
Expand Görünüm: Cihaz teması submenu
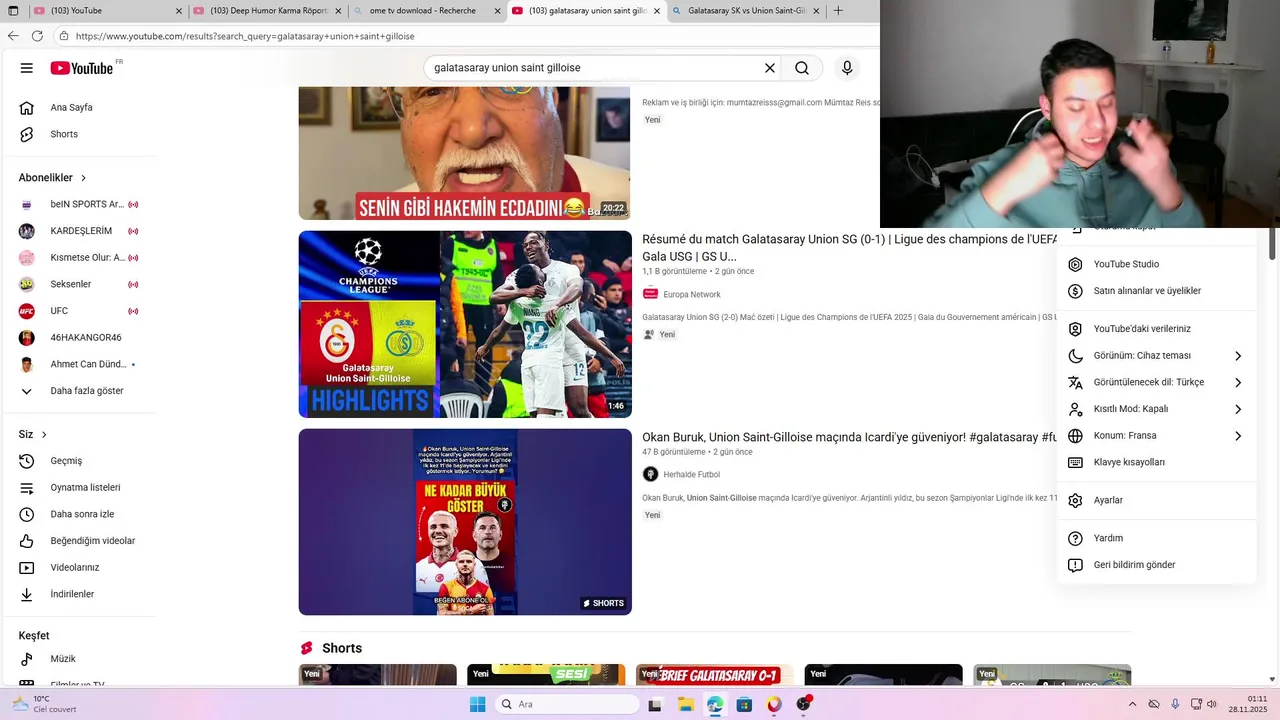tap(1156, 356)
